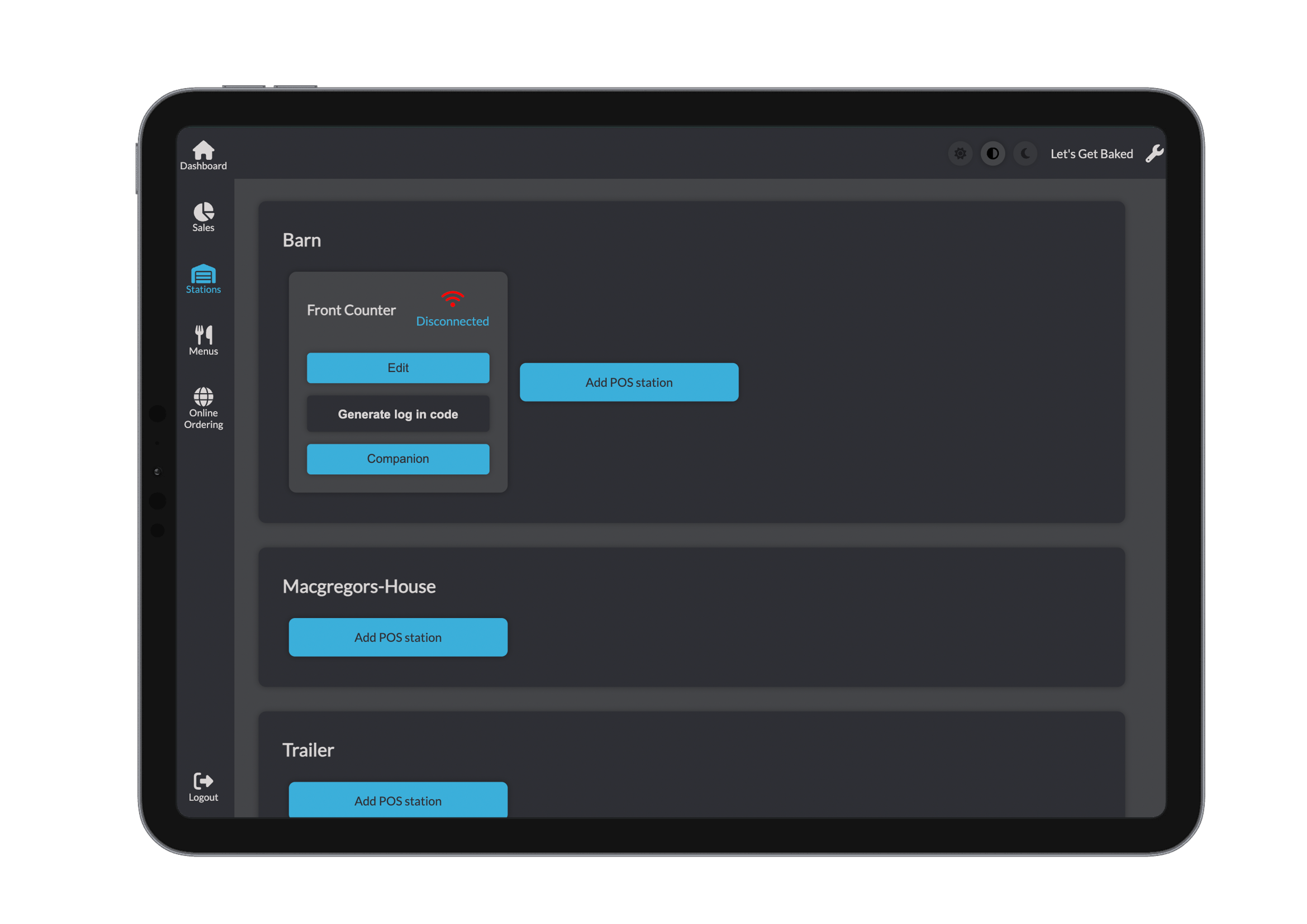Open the Companion for Front Counter
Screen dimensions: 1307x924
pyautogui.click(x=398, y=459)
